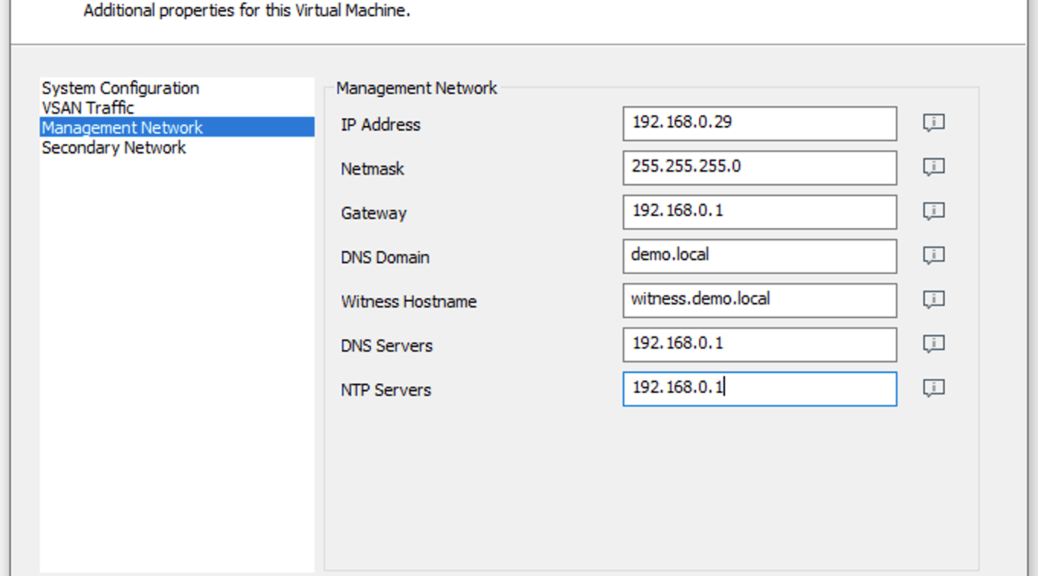This screenshot has width=1038, height=576.
Task: Select the DNS Domain field containing demo.local
Action: tap(759, 256)
